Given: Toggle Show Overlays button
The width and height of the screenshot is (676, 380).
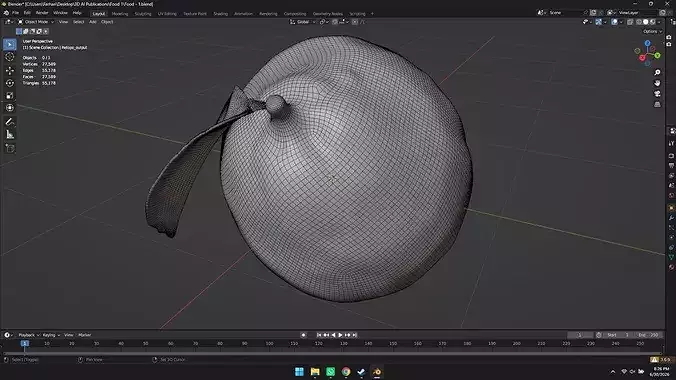Looking at the screenshot, I should point(614,22).
